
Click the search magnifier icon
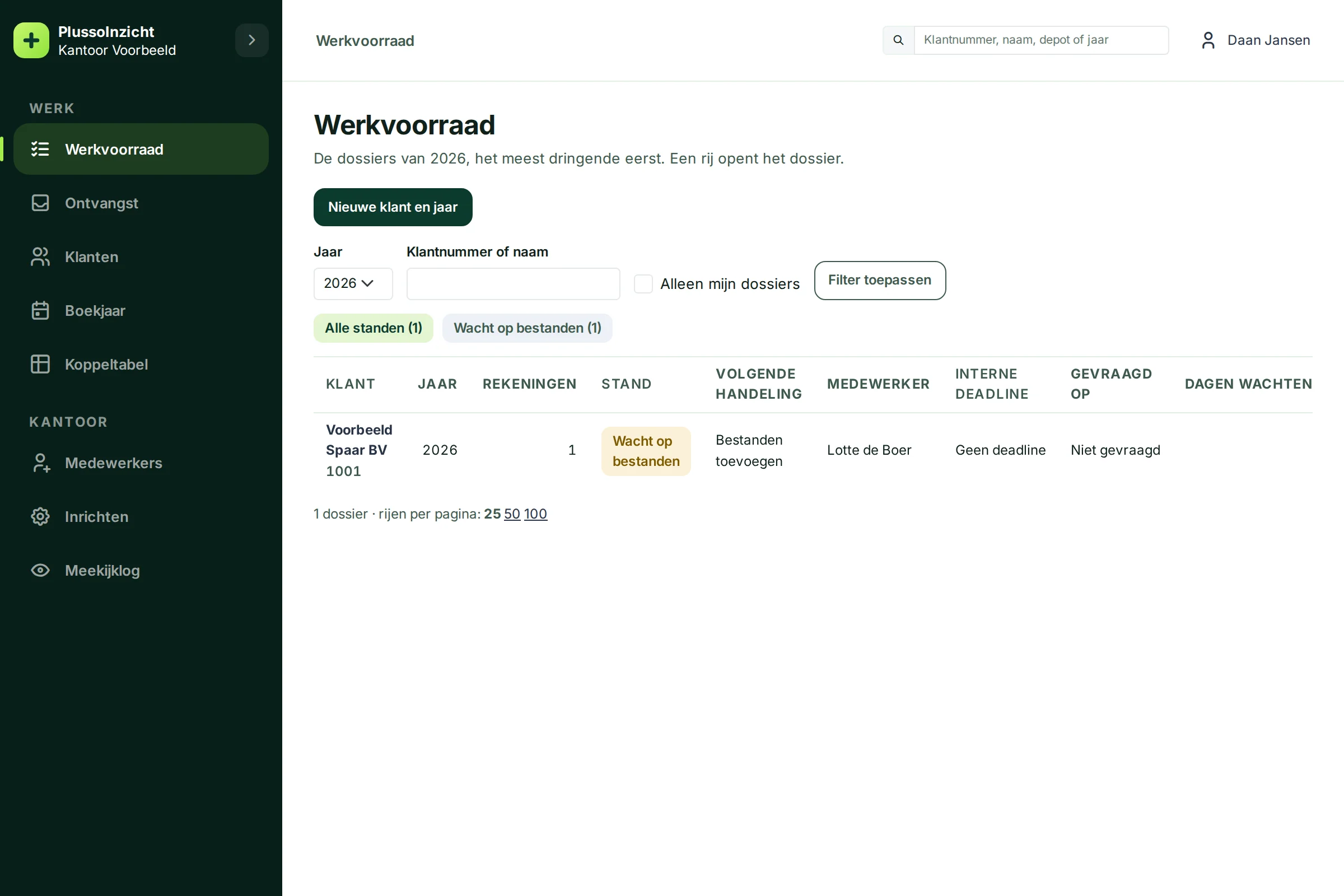[898, 40]
